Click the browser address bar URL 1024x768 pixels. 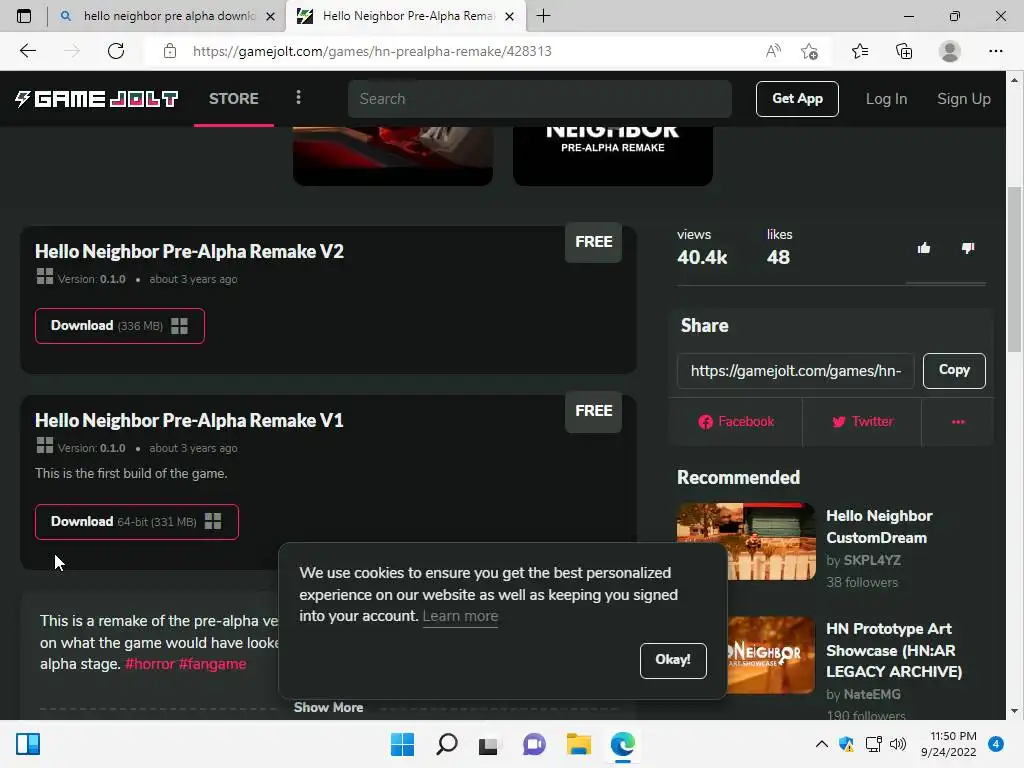click(x=372, y=51)
